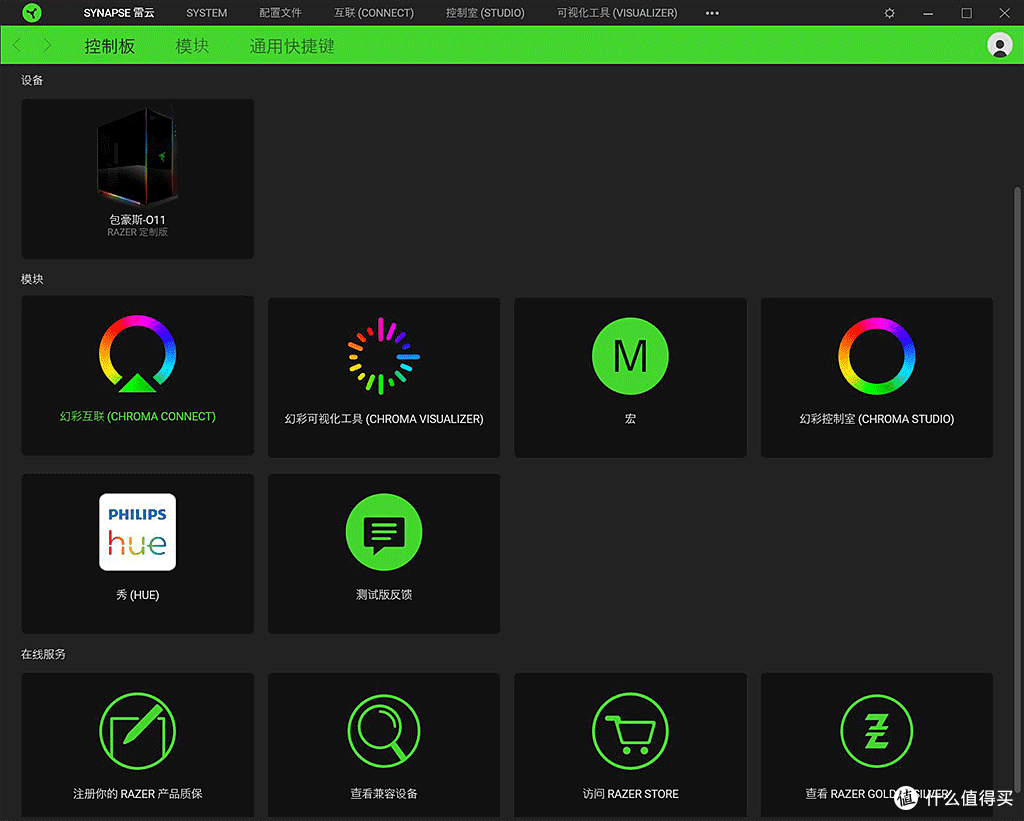Open settings with the gear icon
The height and width of the screenshot is (821, 1024).
(x=889, y=13)
